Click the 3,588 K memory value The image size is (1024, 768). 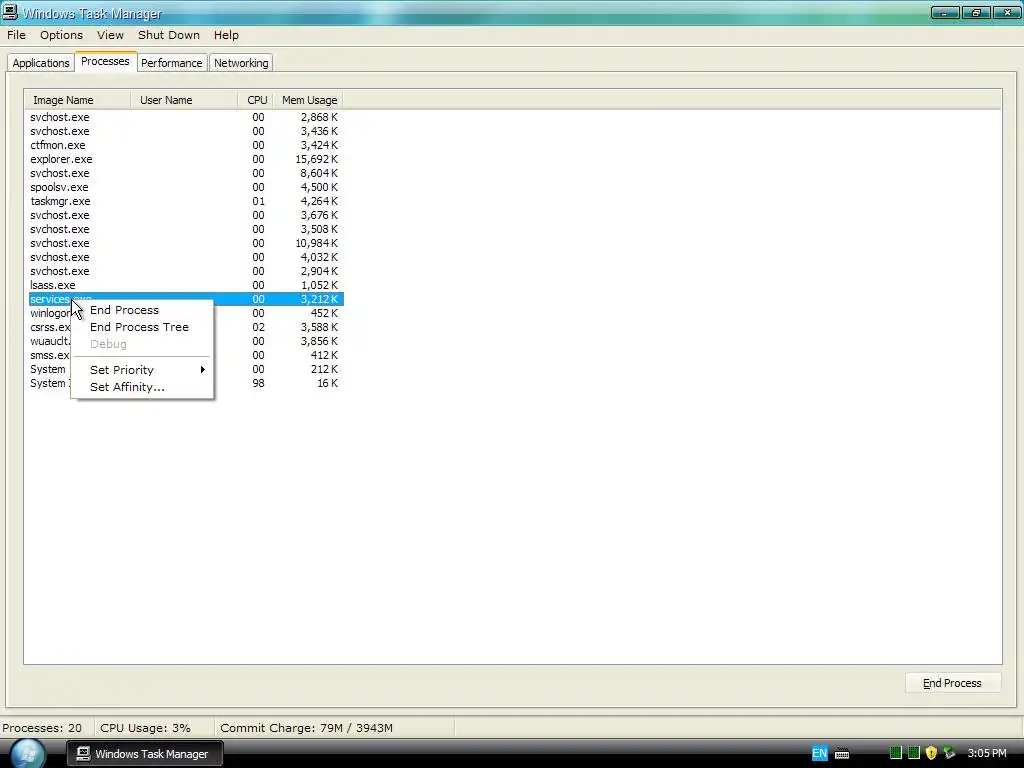(x=319, y=327)
